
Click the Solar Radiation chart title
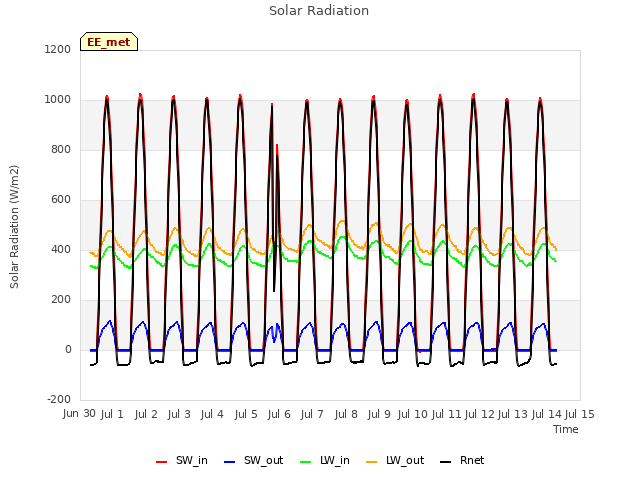tap(319, 11)
